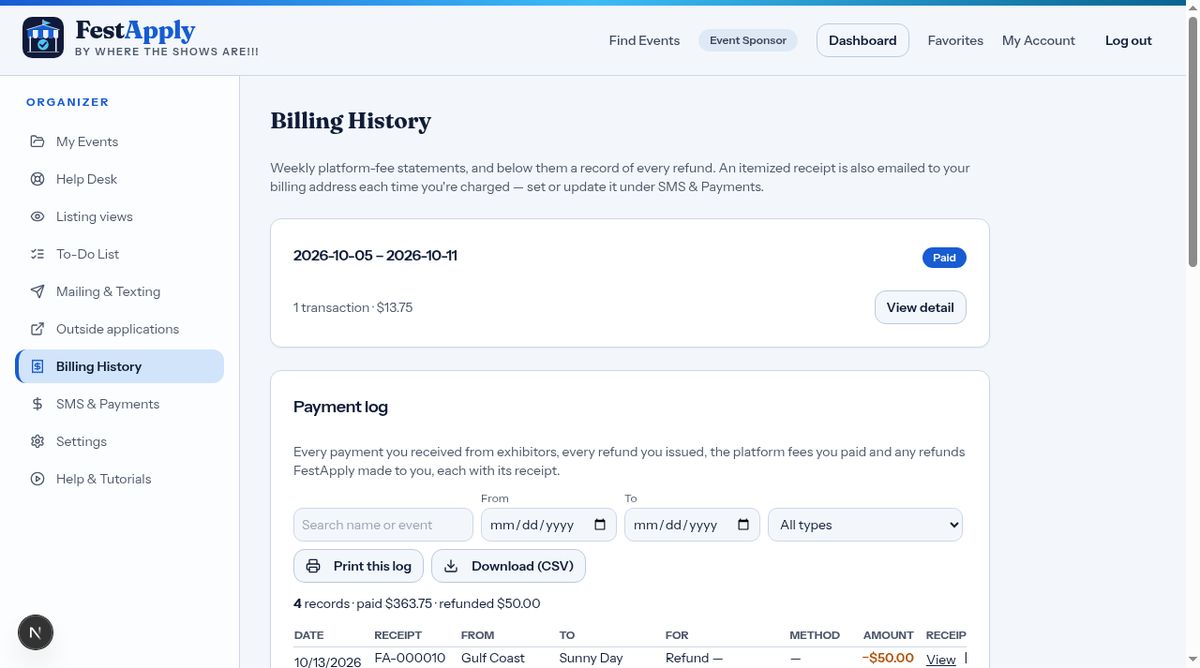Viewport: 1200px width, 668px height.
Task: Click the Print this log button
Action: point(359,566)
